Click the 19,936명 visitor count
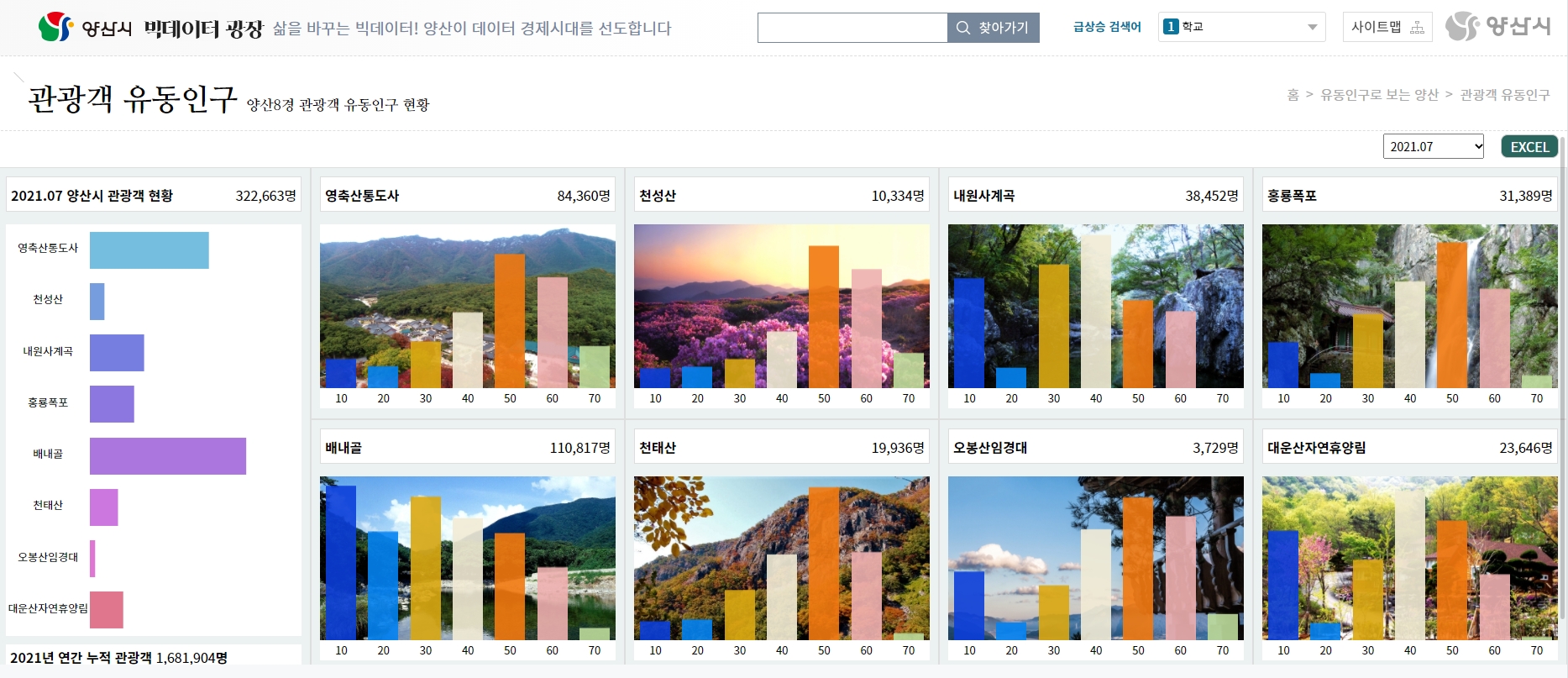Viewport: 1568px width, 678px height. [x=898, y=448]
